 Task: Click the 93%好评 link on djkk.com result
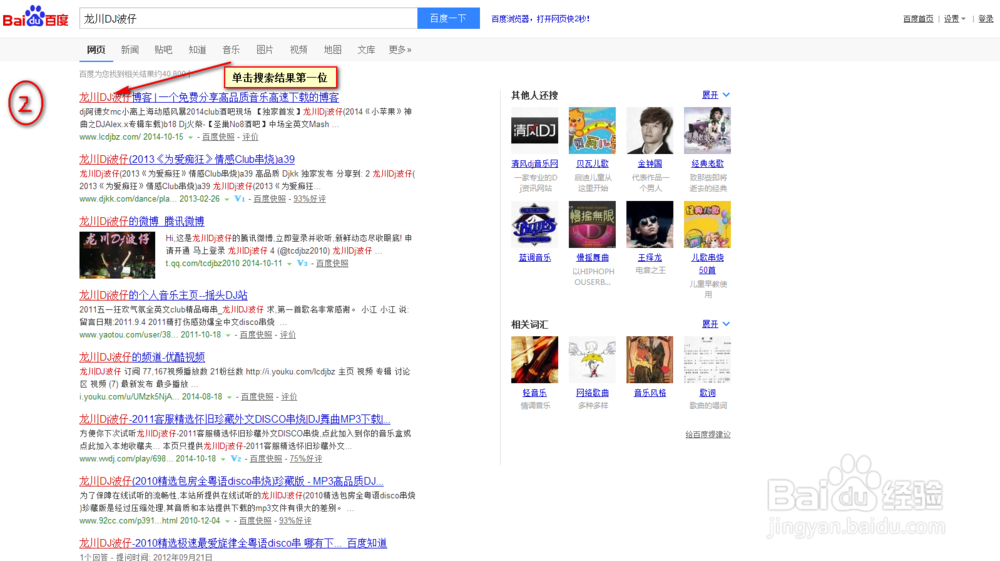tap(309, 199)
